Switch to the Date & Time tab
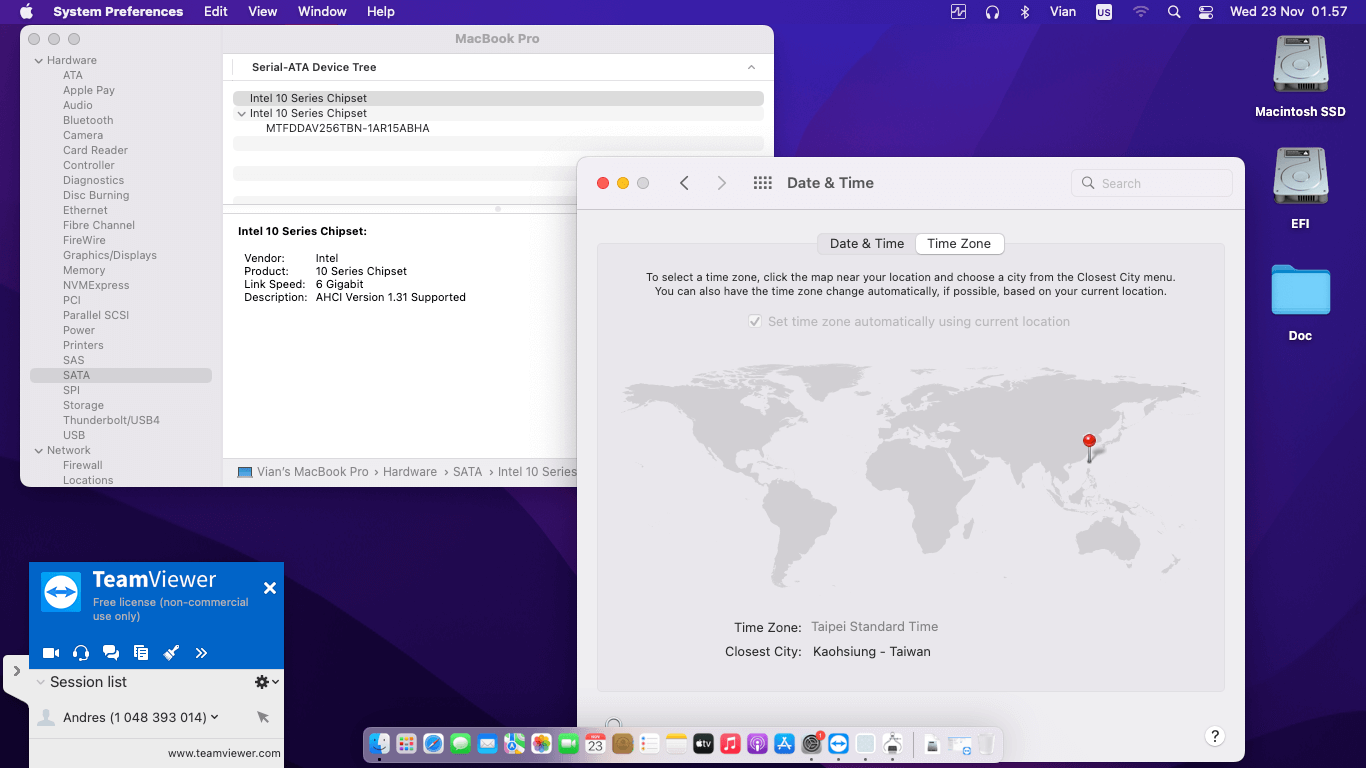Viewport: 1366px width, 768px height. 867,244
